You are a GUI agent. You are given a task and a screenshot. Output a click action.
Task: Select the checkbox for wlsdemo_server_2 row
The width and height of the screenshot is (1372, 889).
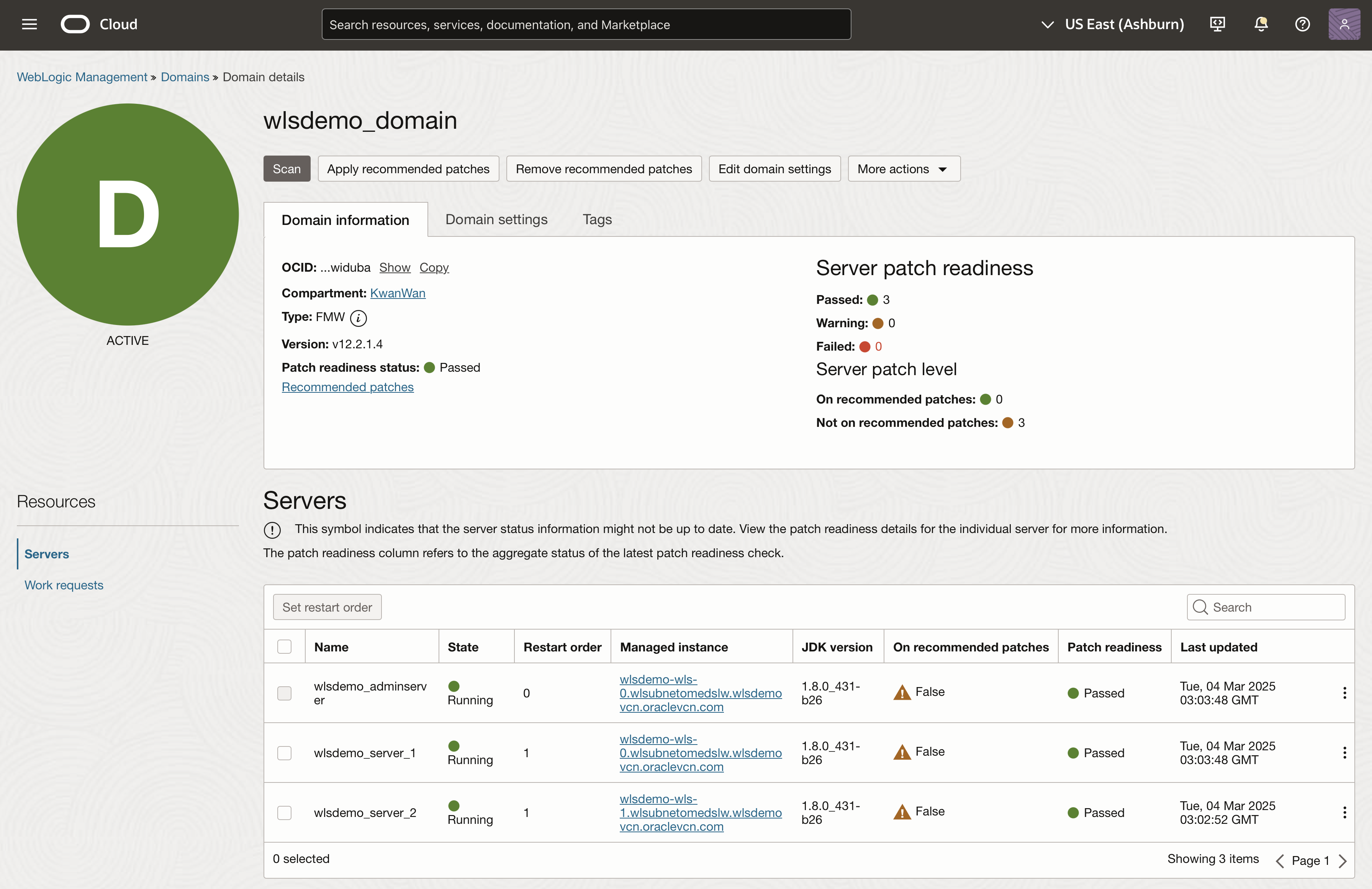click(x=284, y=813)
